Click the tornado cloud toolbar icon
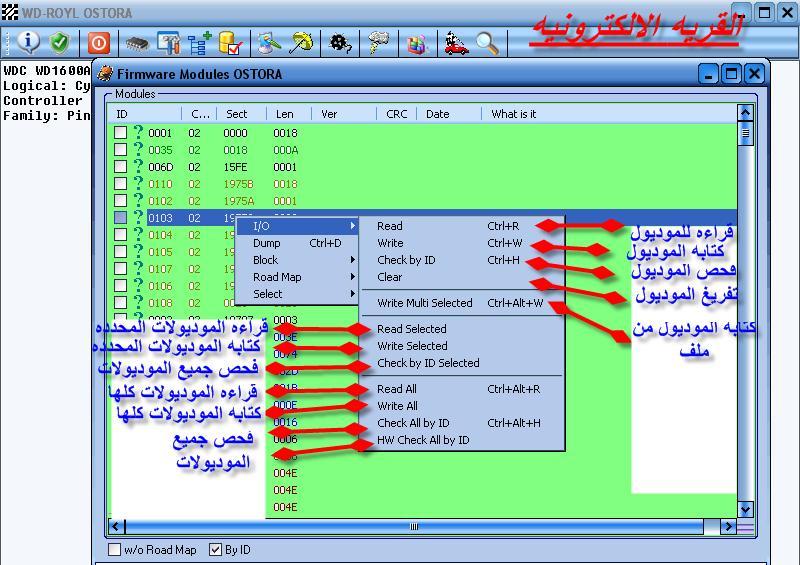This screenshot has height=565, width=800. click(x=379, y=43)
